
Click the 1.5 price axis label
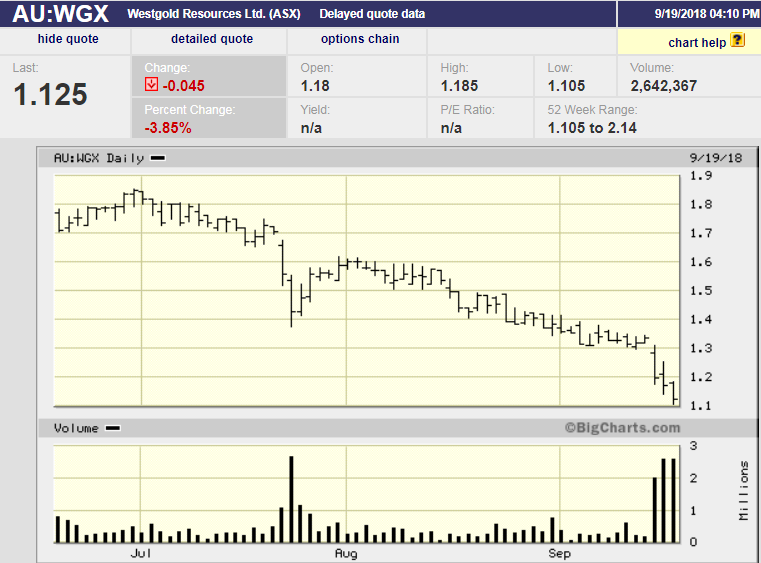click(701, 291)
